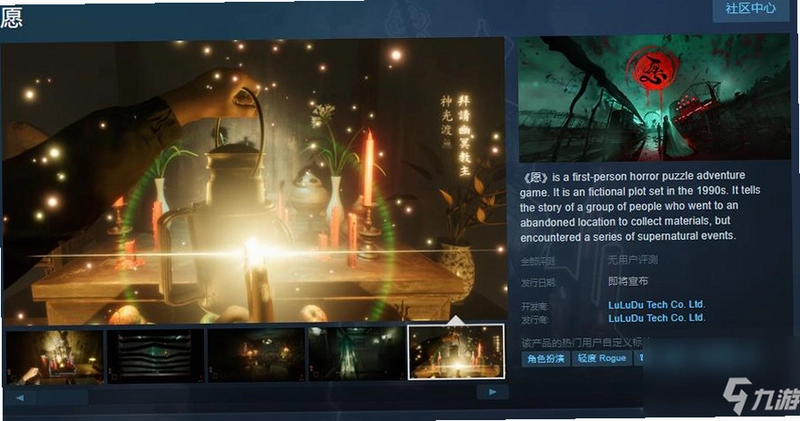The image size is (800, 421).
Task: Click the game header capsule image
Action: click(655, 98)
